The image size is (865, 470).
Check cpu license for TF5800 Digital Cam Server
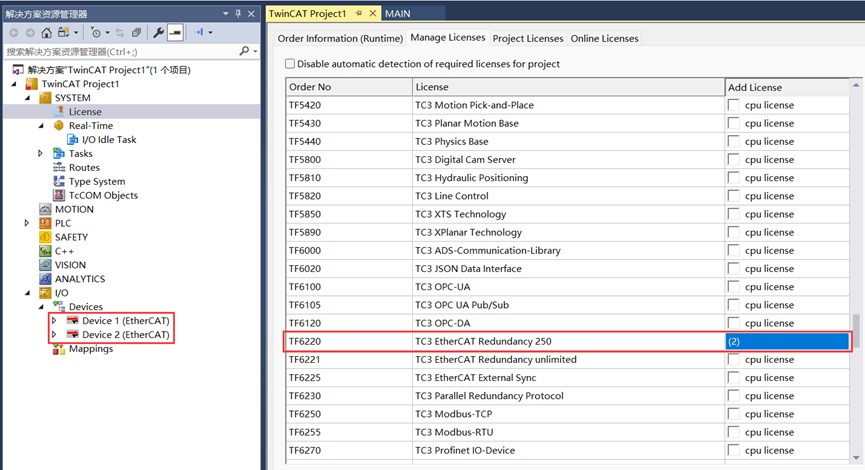pyautogui.click(x=733, y=159)
